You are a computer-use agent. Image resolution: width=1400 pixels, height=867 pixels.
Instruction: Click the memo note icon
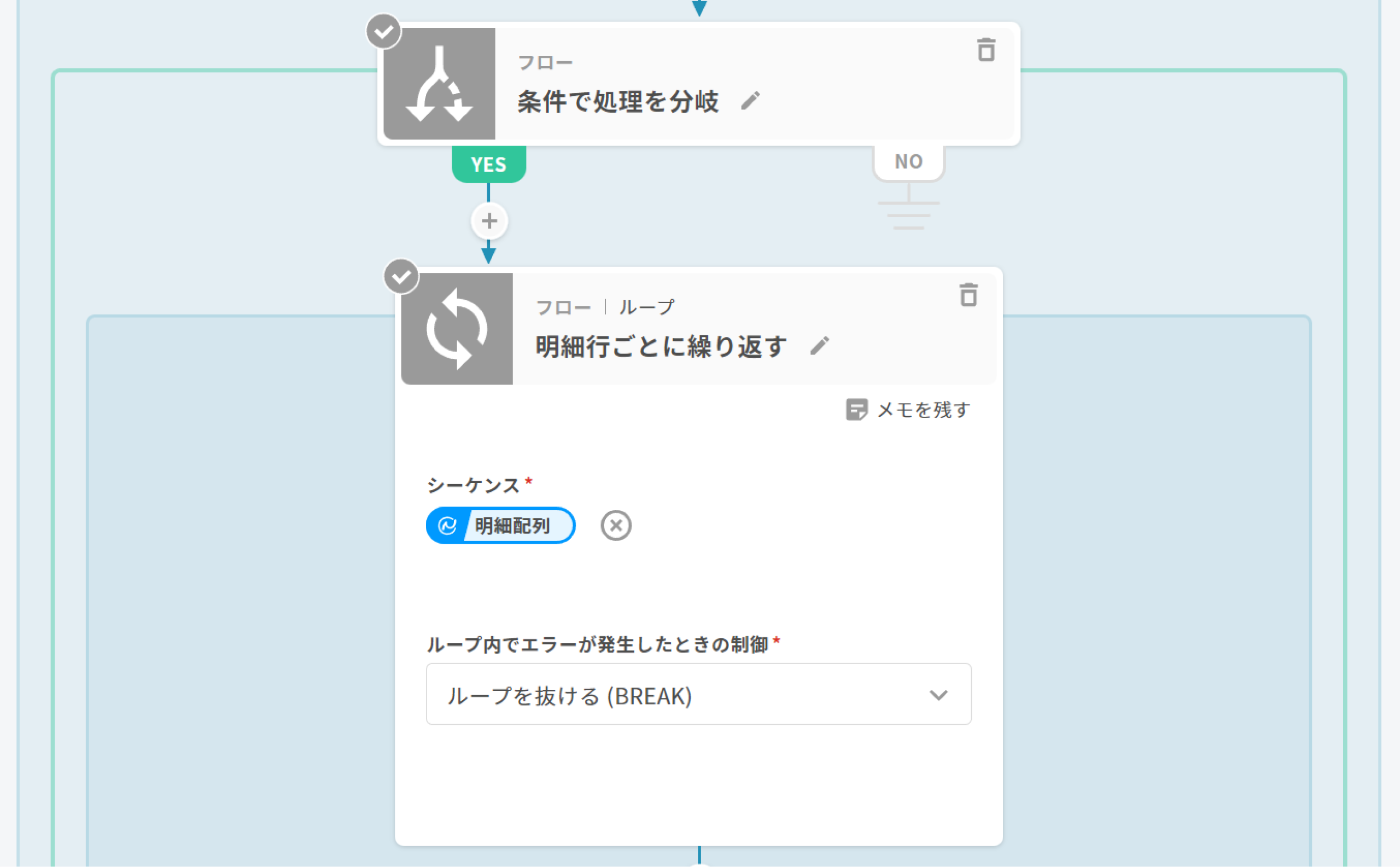tap(856, 409)
